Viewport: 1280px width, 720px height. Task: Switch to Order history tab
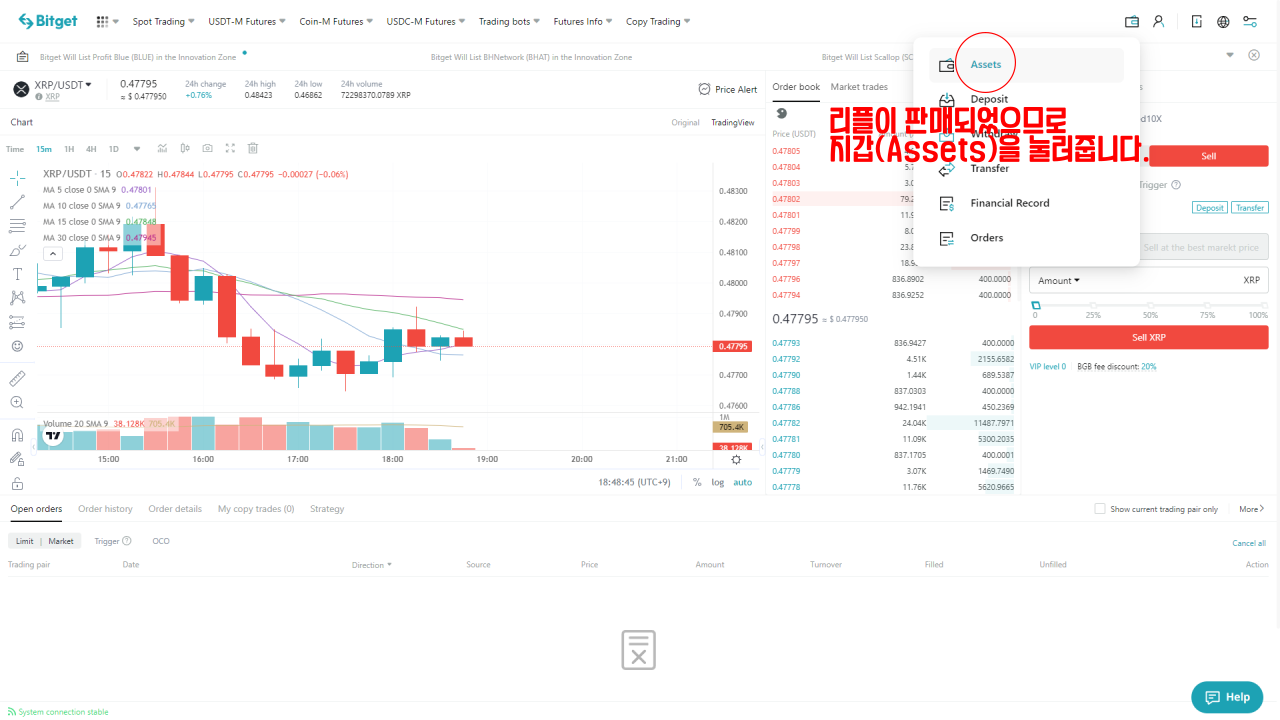click(105, 509)
